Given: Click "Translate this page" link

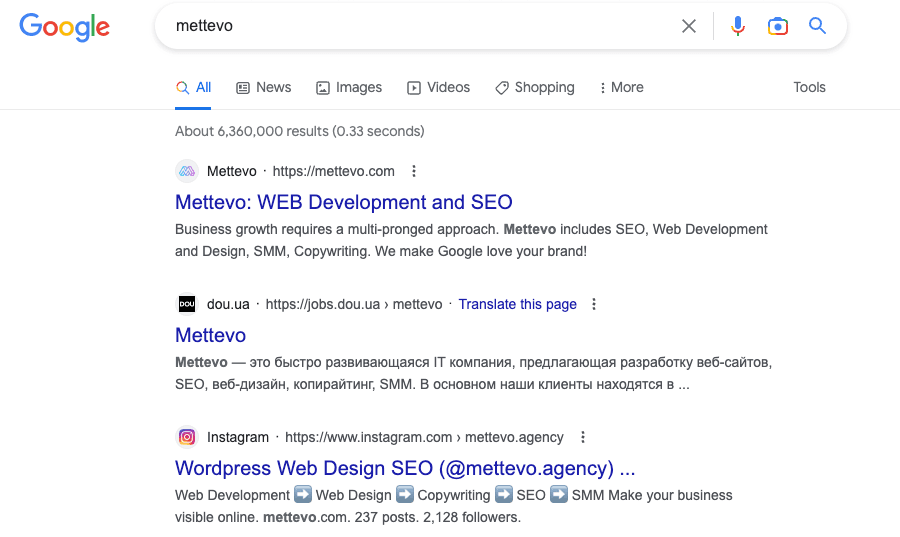Looking at the screenshot, I should [517, 304].
